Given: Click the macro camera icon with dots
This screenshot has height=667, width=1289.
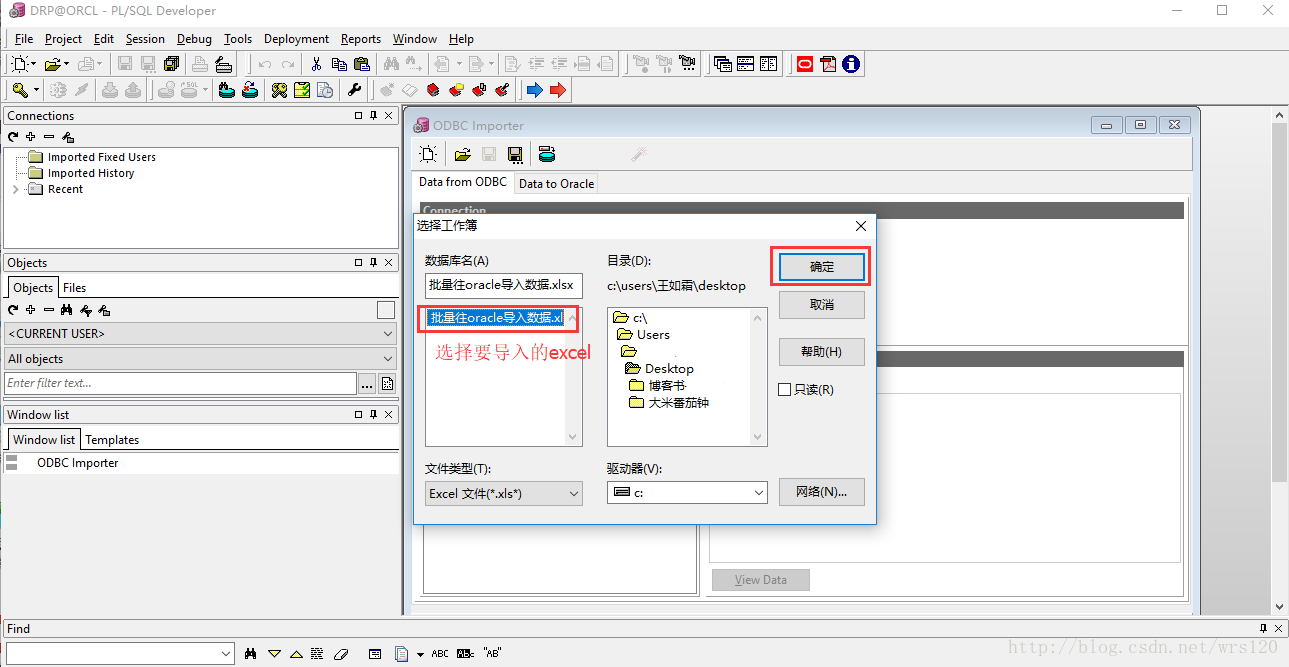Looking at the screenshot, I should tap(687, 64).
